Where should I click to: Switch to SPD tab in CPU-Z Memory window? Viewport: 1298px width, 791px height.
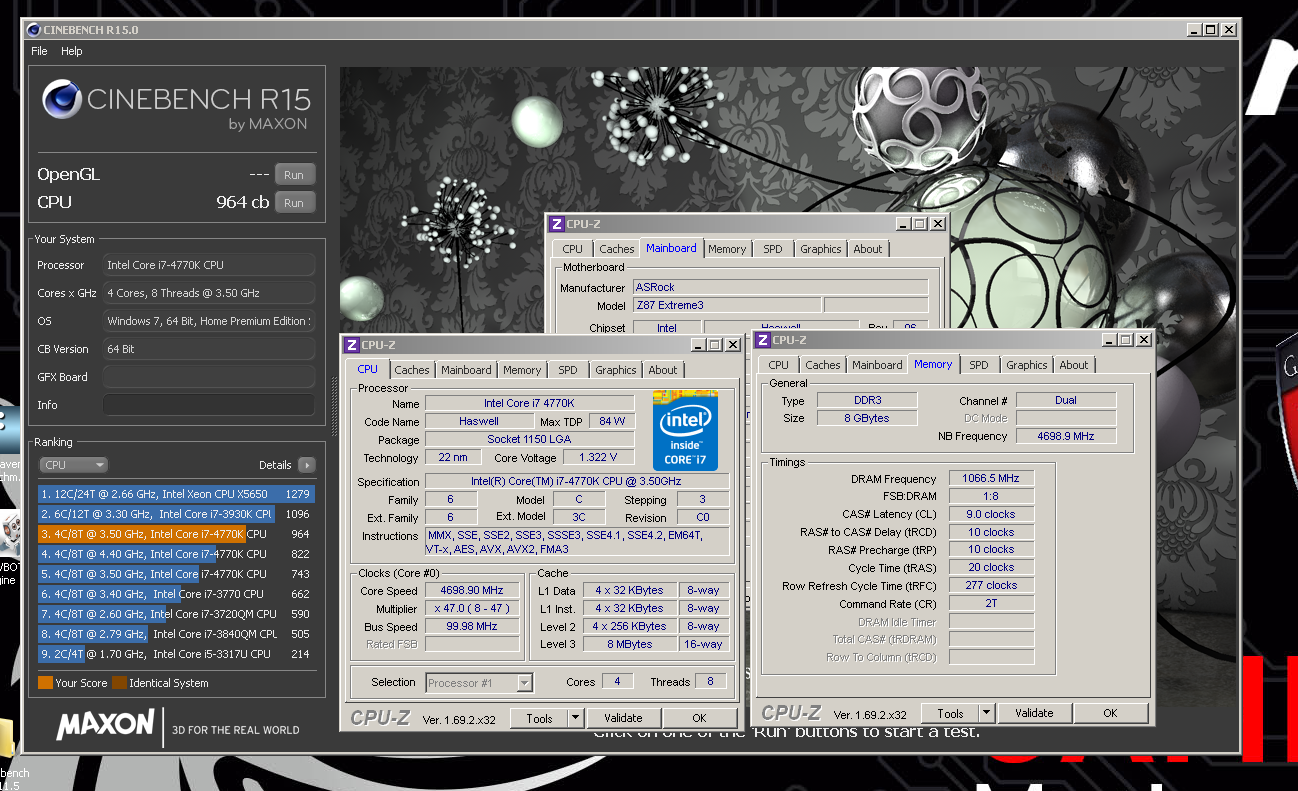coord(979,366)
